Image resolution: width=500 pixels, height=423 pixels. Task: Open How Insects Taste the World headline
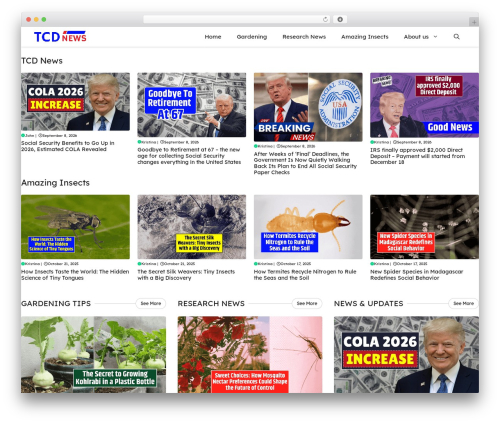pos(75,275)
